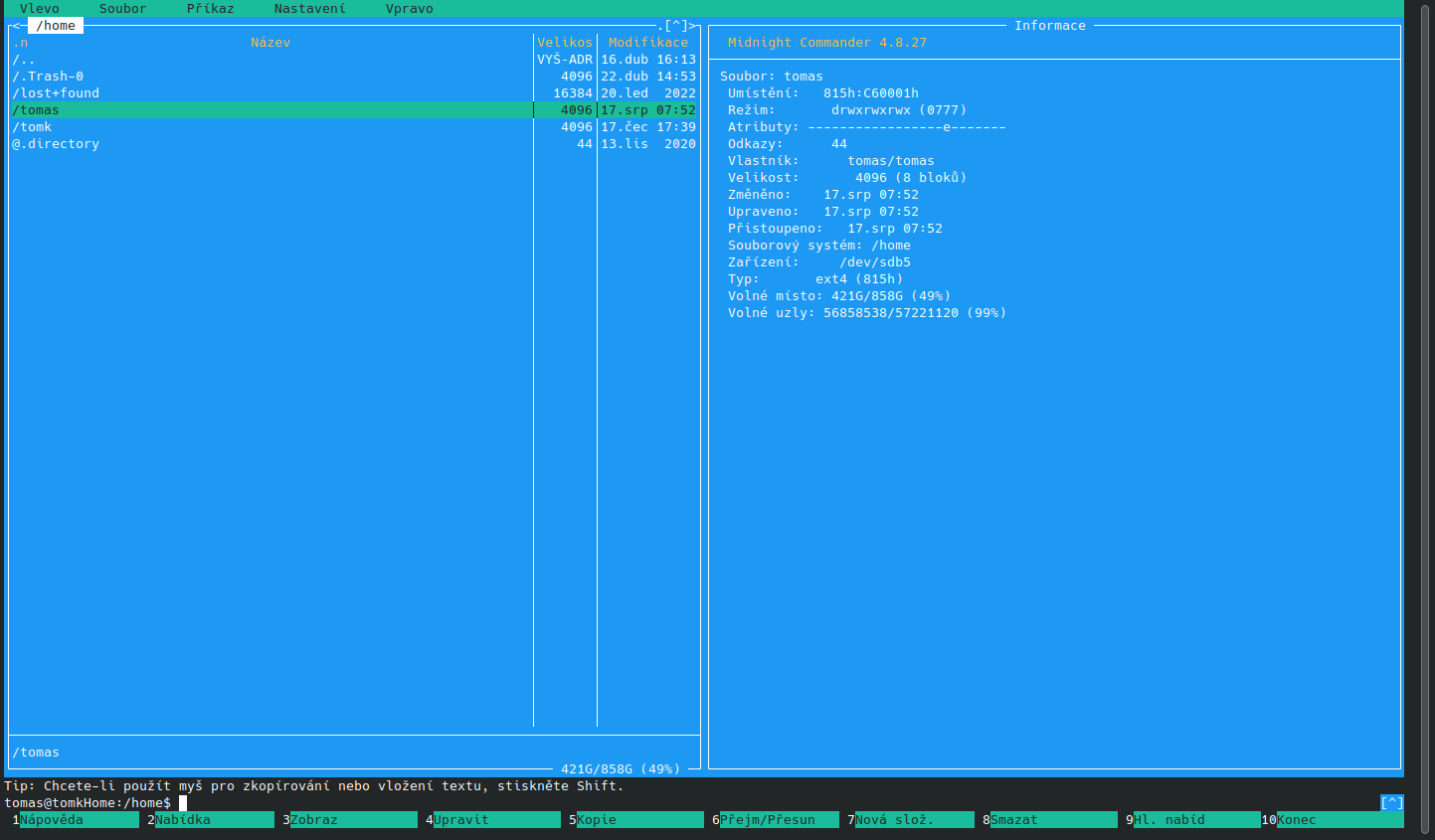
Task: Click the 13.lis 2020 modification date
Action: point(648,144)
